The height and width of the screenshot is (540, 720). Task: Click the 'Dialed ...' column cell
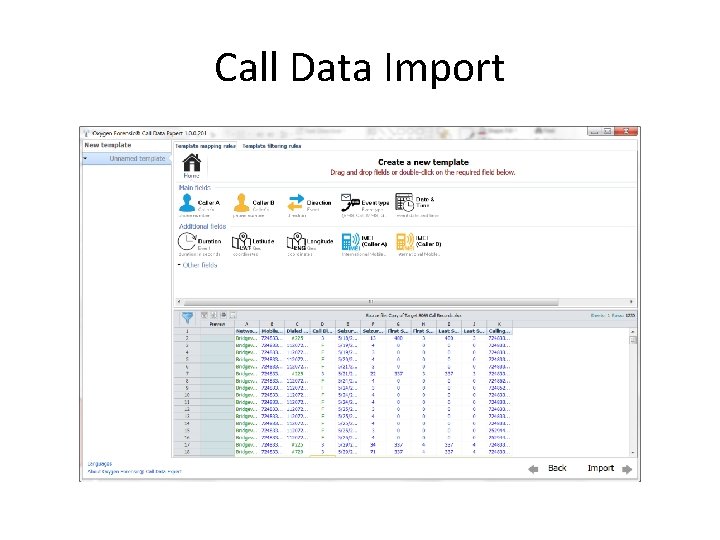(x=297, y=331)
